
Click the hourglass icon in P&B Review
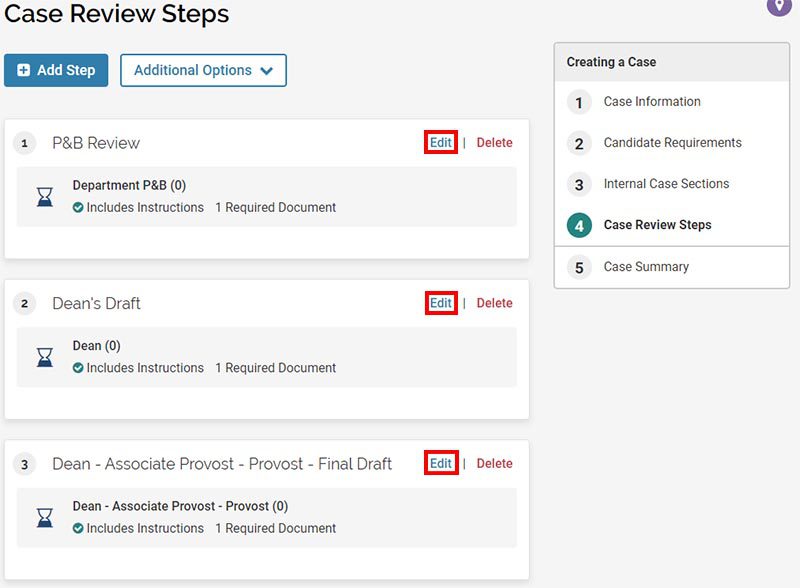coord(45,197)
